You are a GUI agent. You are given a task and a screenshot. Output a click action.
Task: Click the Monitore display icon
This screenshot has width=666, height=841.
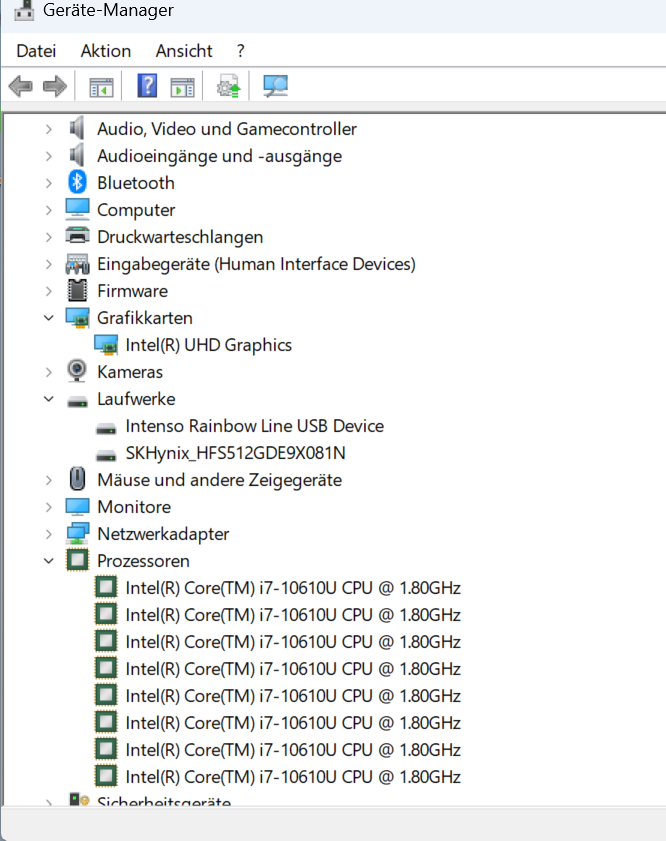coord(77,506)
